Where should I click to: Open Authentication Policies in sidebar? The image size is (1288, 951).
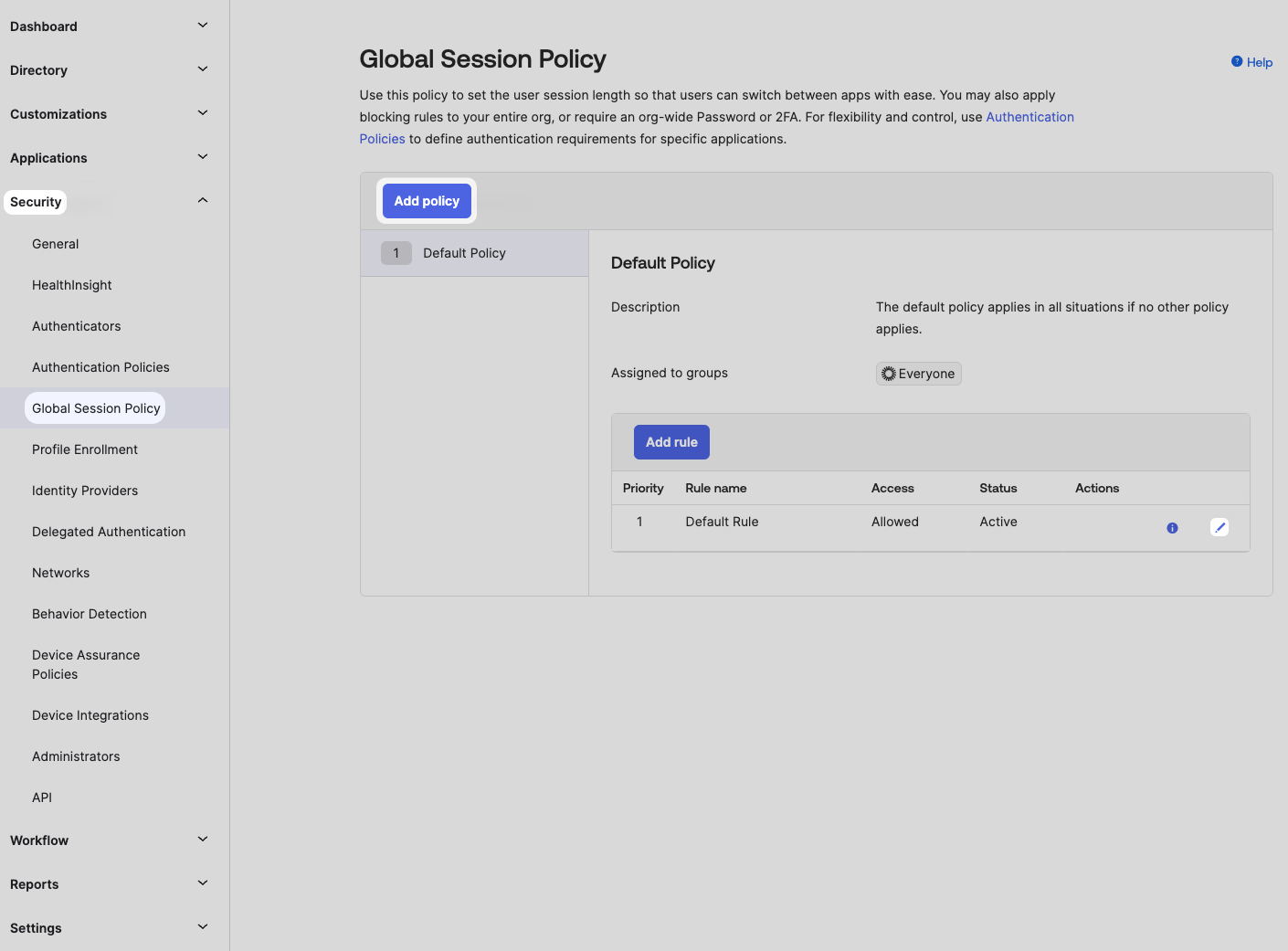click(100, 367)
